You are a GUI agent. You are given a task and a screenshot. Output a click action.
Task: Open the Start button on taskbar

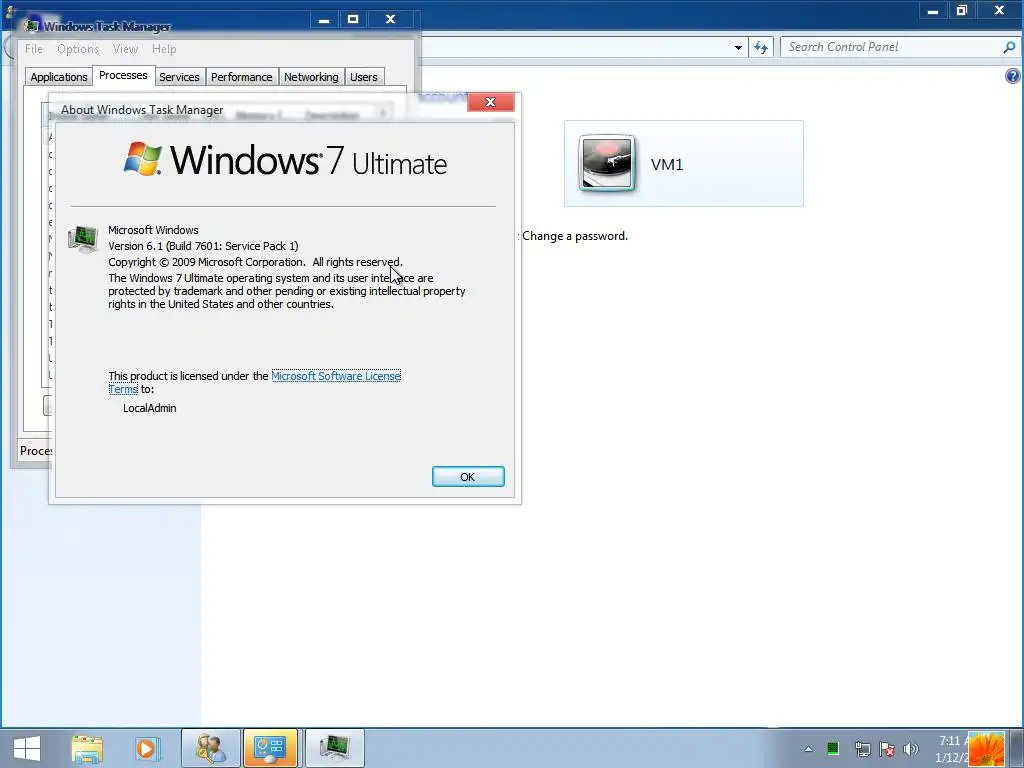27,748
